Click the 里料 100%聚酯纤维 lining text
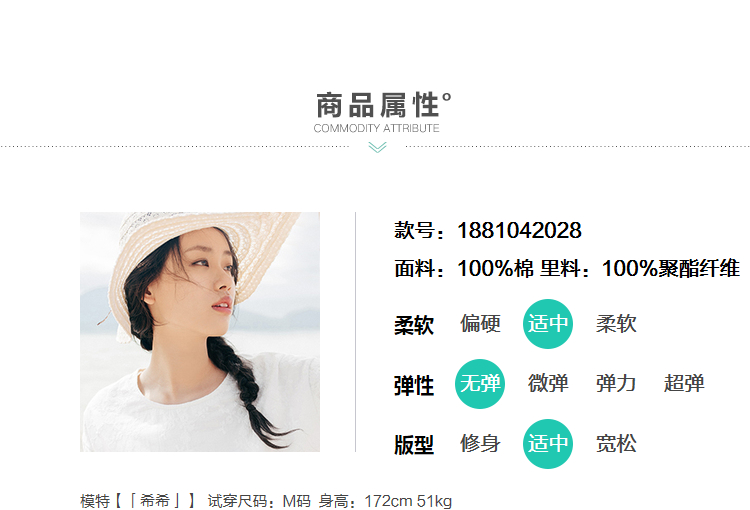This screenshot has width=750, height=510. pyautogui.click(x=640, y=268)
